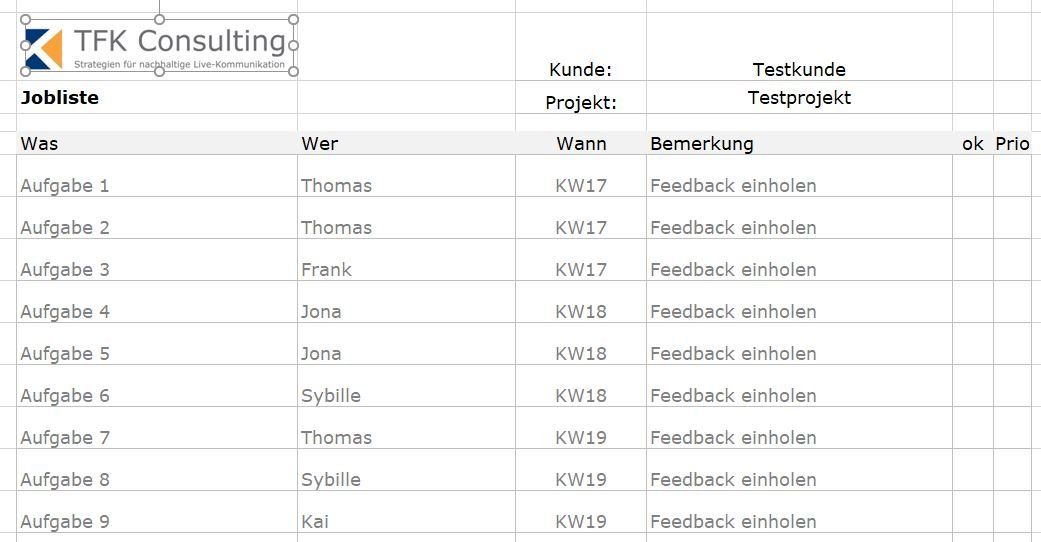Select the ok cell for Aufgabe 5

tap(973, 344)
